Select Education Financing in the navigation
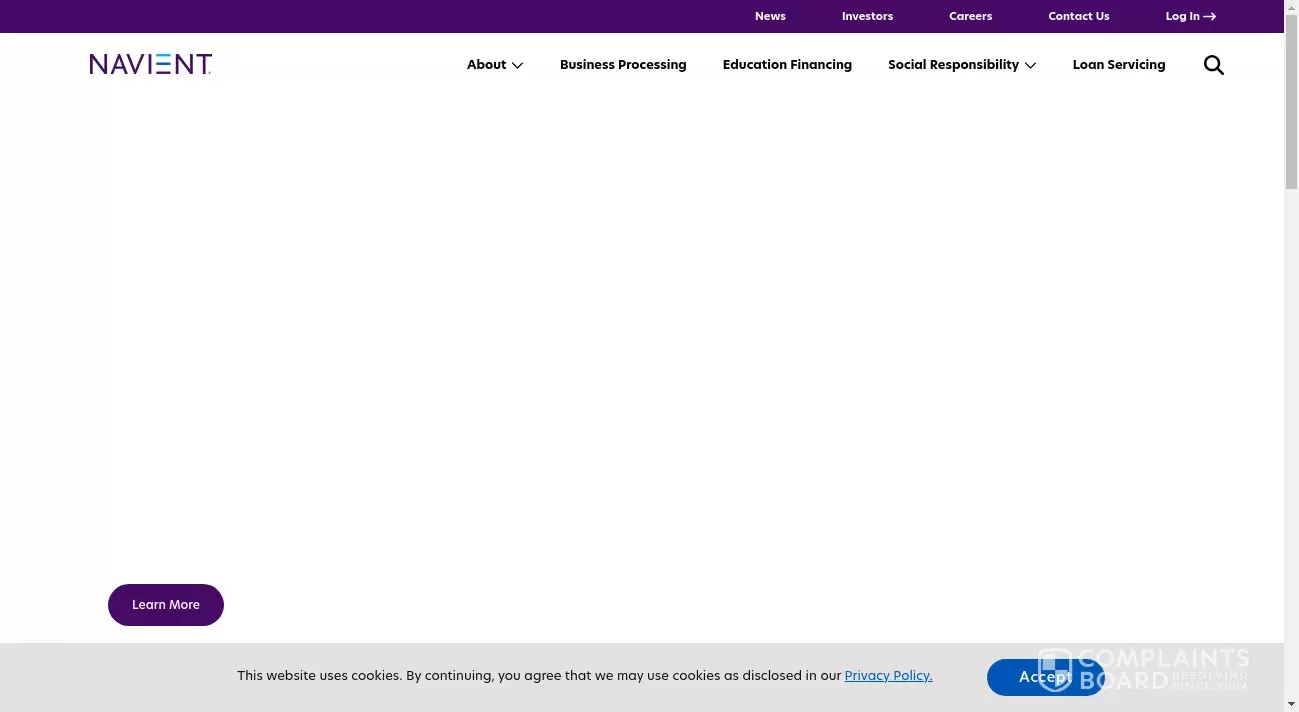This screenshot has height=712, width=1299. (787, 64)
